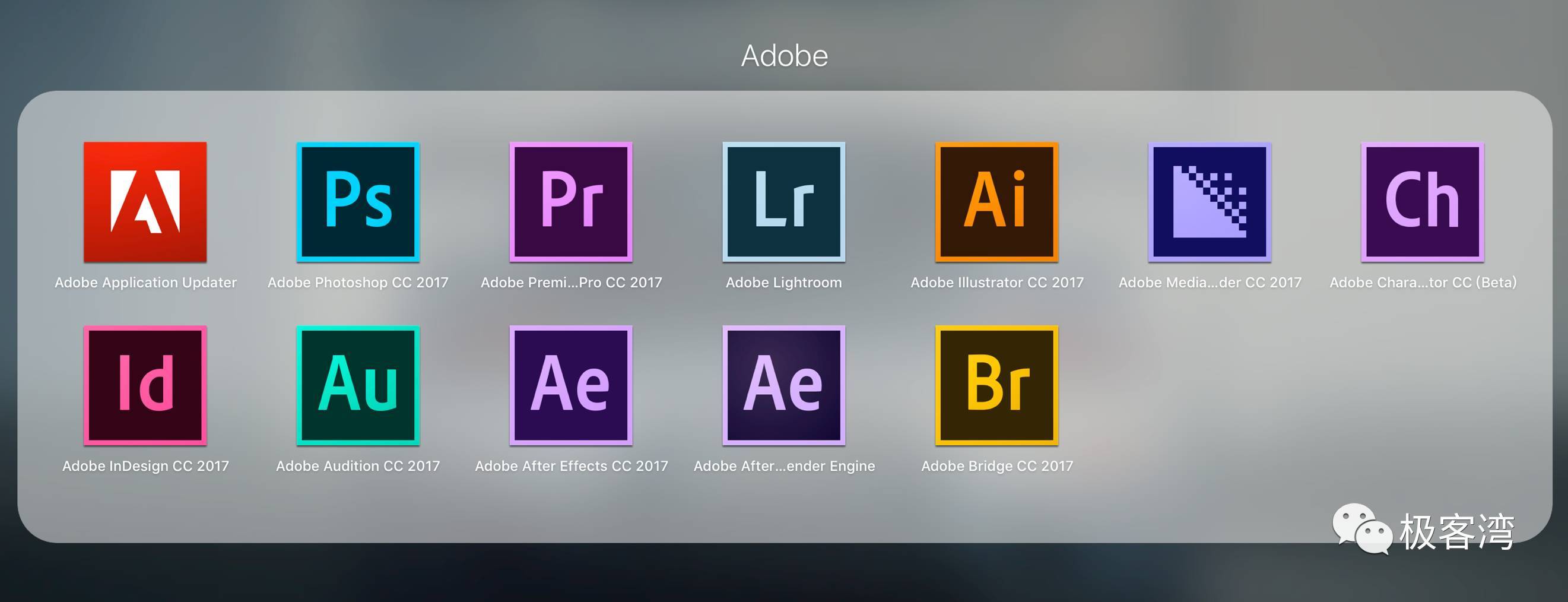Launch the Lr Lightroom icon

coord(784,202)
